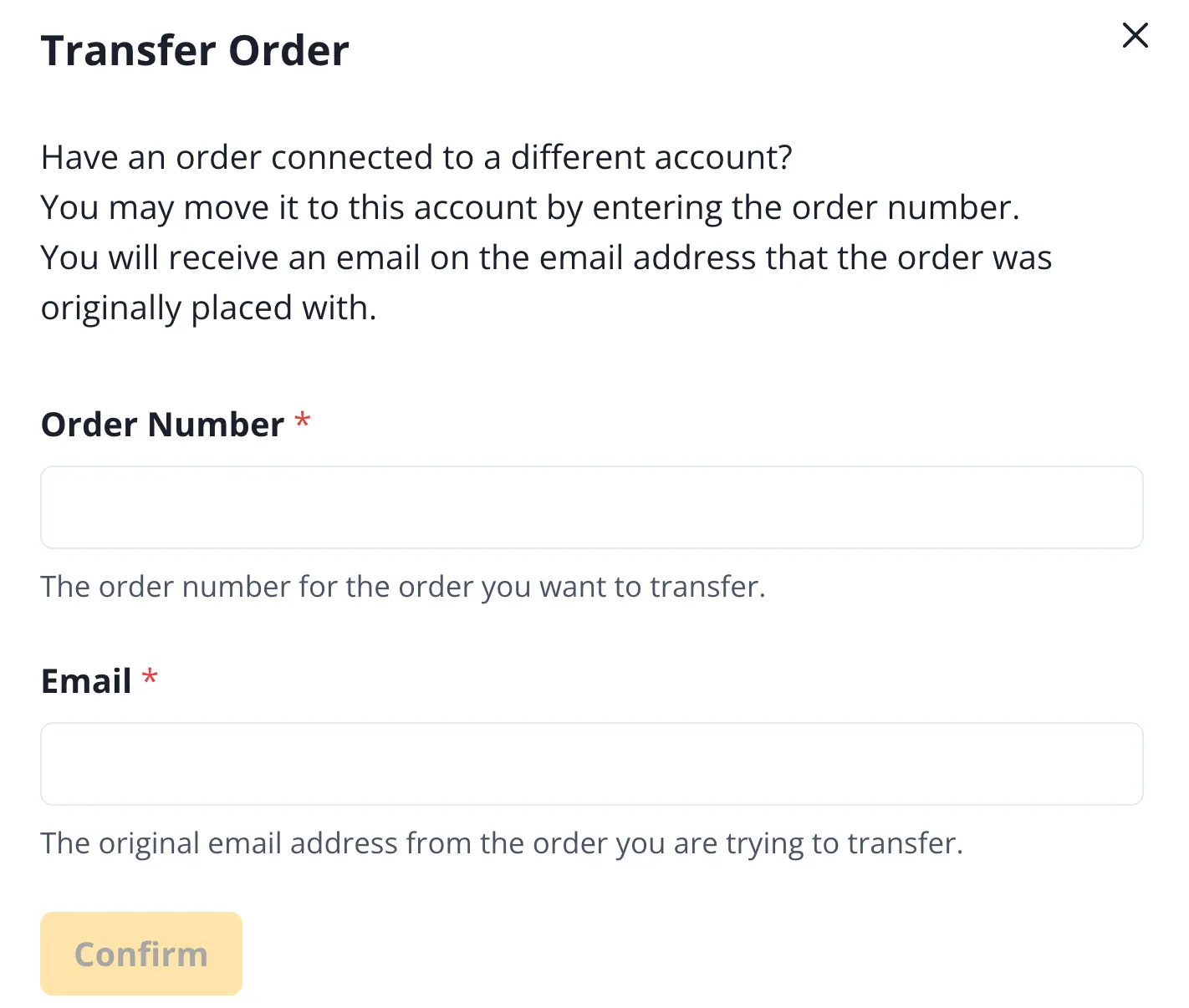
Task: Click the red asterisk beside Order Number
Action: [x=303, y=420]
